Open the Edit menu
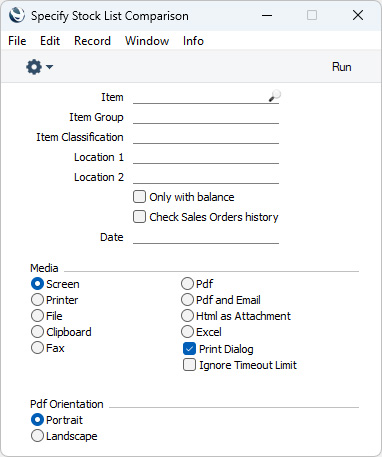Screen dimensions: 382x457 coord(50,41)
